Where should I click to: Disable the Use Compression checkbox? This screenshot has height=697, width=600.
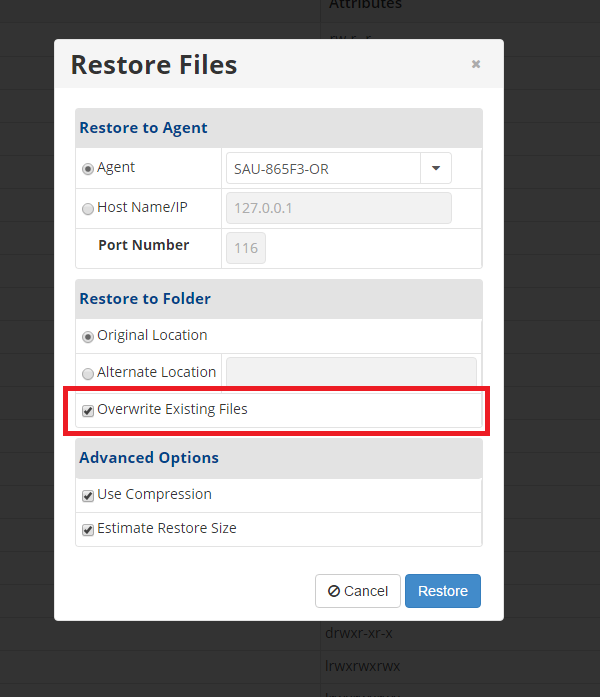pos(88,496)
